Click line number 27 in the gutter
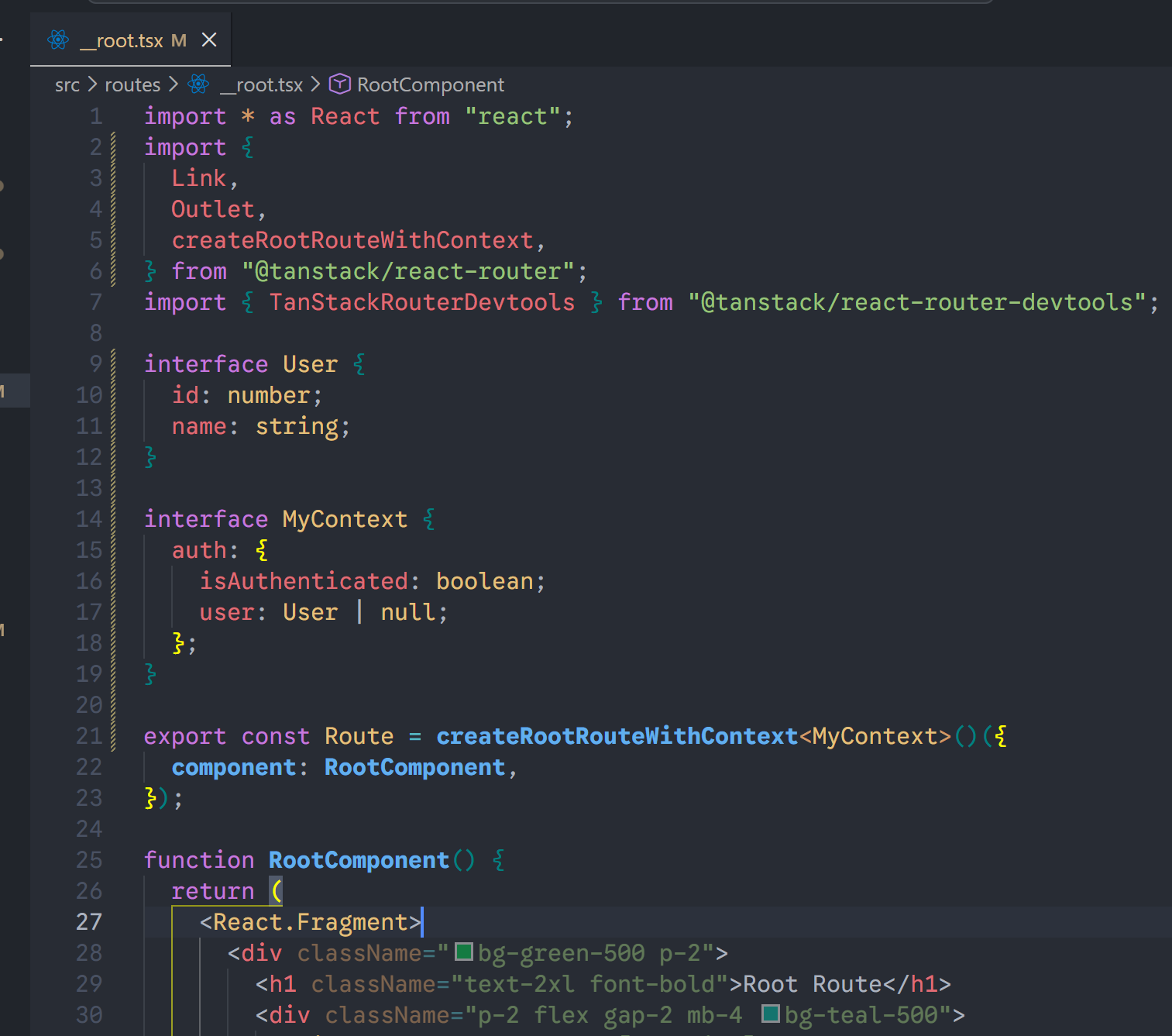The height and width of the screenshot is (1036, 1172). tap(88, 922)
